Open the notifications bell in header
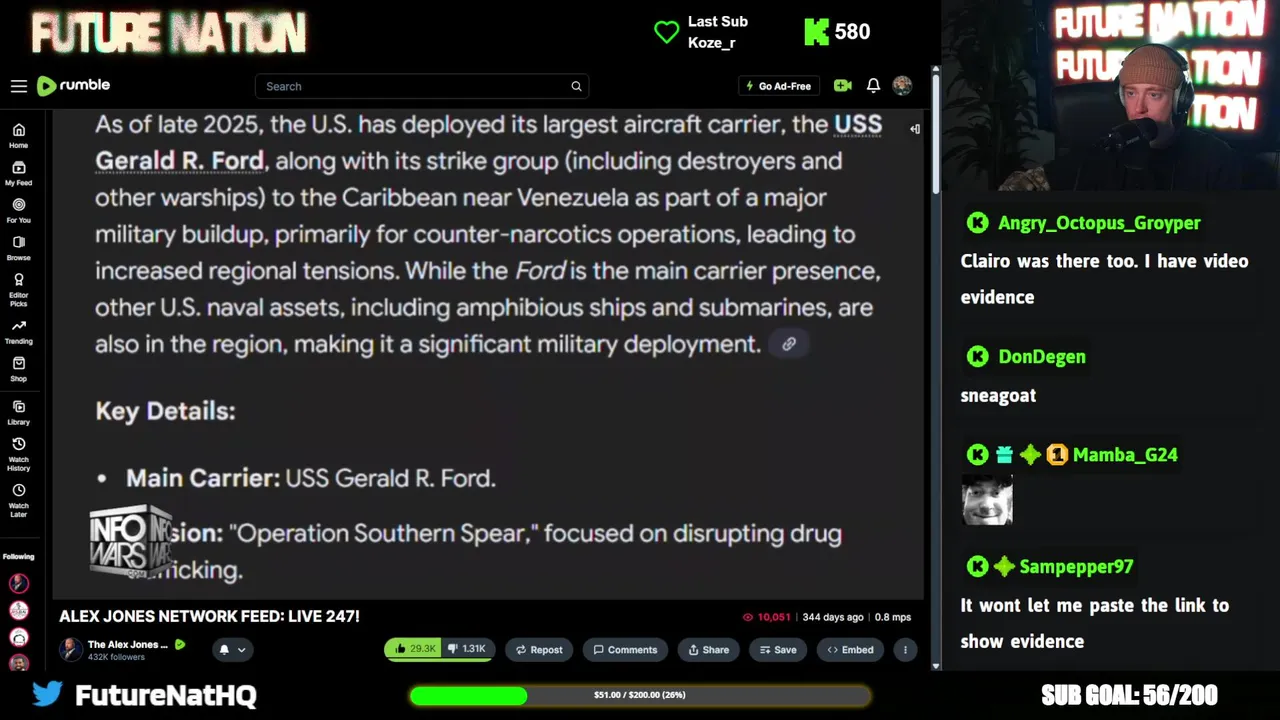The width and height of the screenshot is (1280, 720). click(x=873, y=86)
